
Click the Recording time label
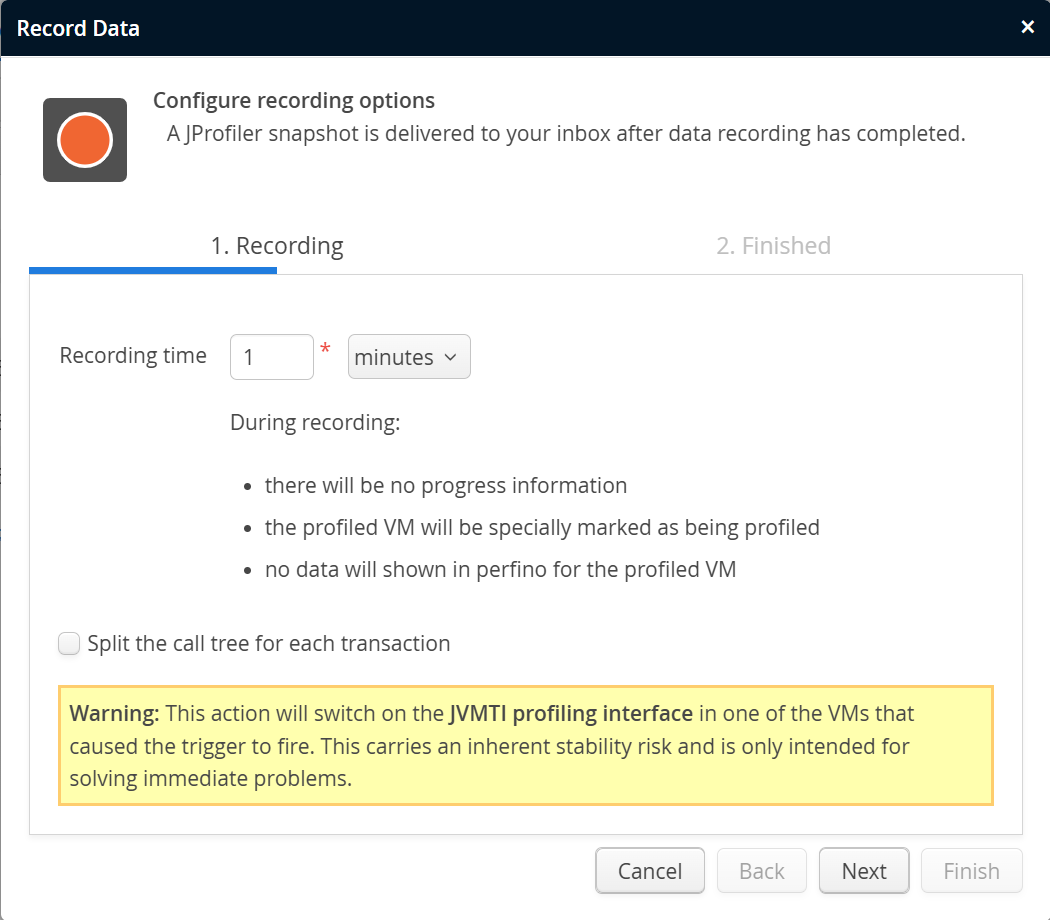(x=133, y=356)
